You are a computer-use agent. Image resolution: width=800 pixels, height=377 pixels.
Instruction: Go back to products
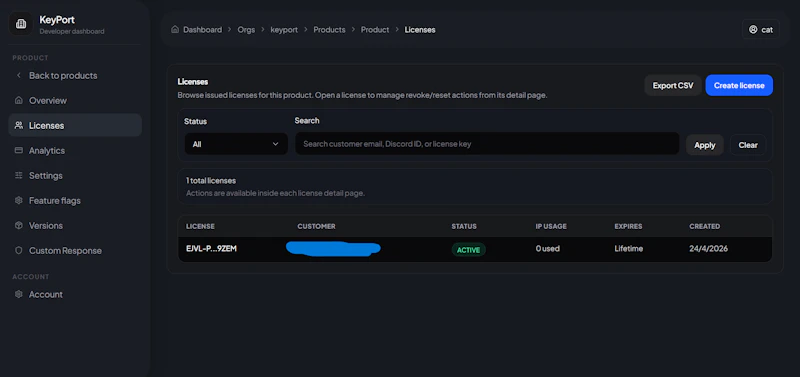75,76
